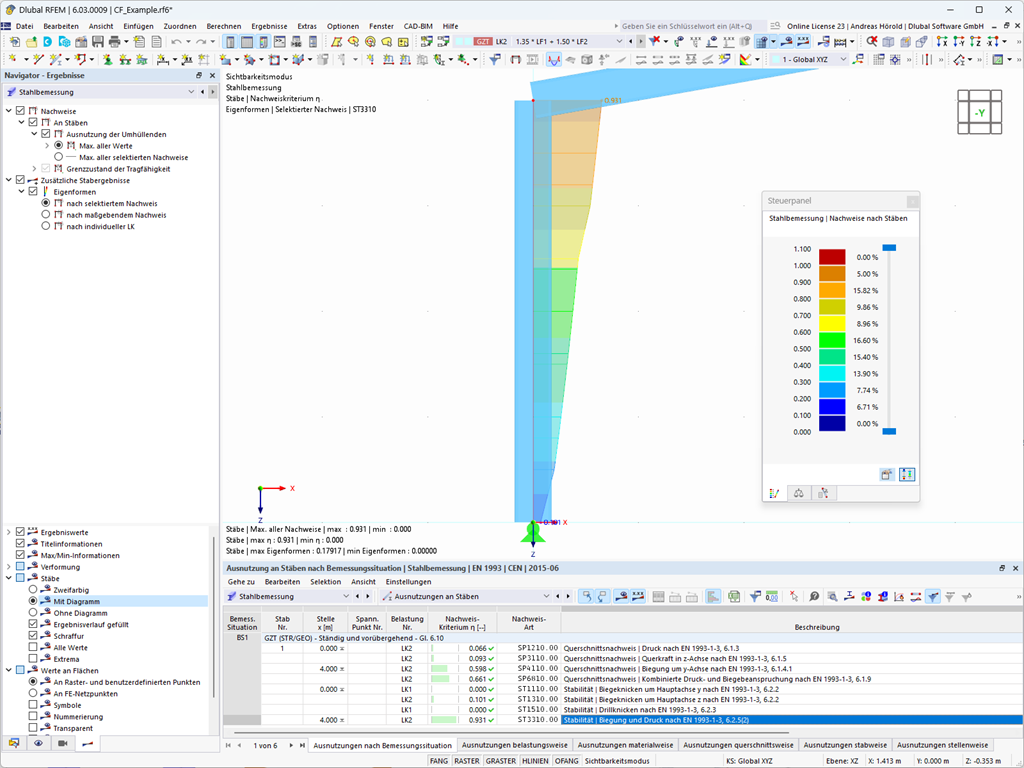The width and height of the screenshot is (1024, 768).
Task: Toggle the OFANG status bar button
Action: click(566, 761)
